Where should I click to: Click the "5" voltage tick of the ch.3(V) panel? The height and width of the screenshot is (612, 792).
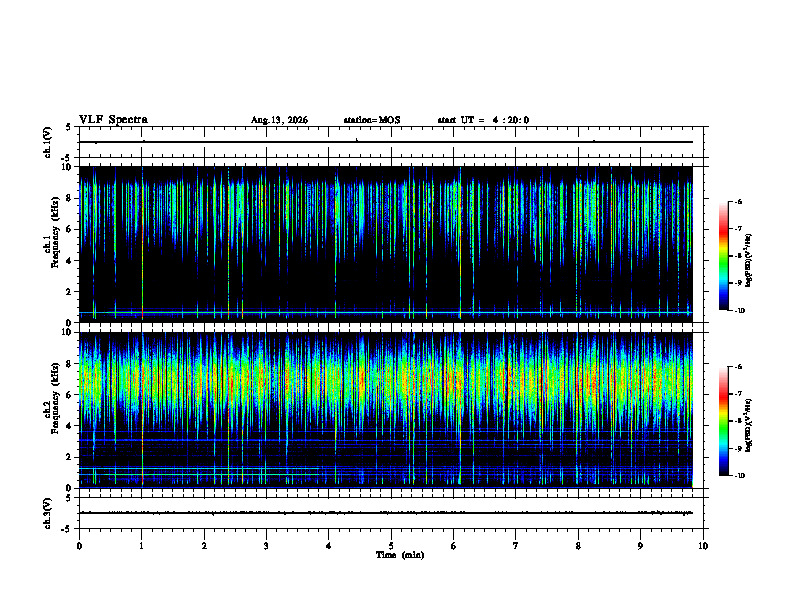click(68, 498)
